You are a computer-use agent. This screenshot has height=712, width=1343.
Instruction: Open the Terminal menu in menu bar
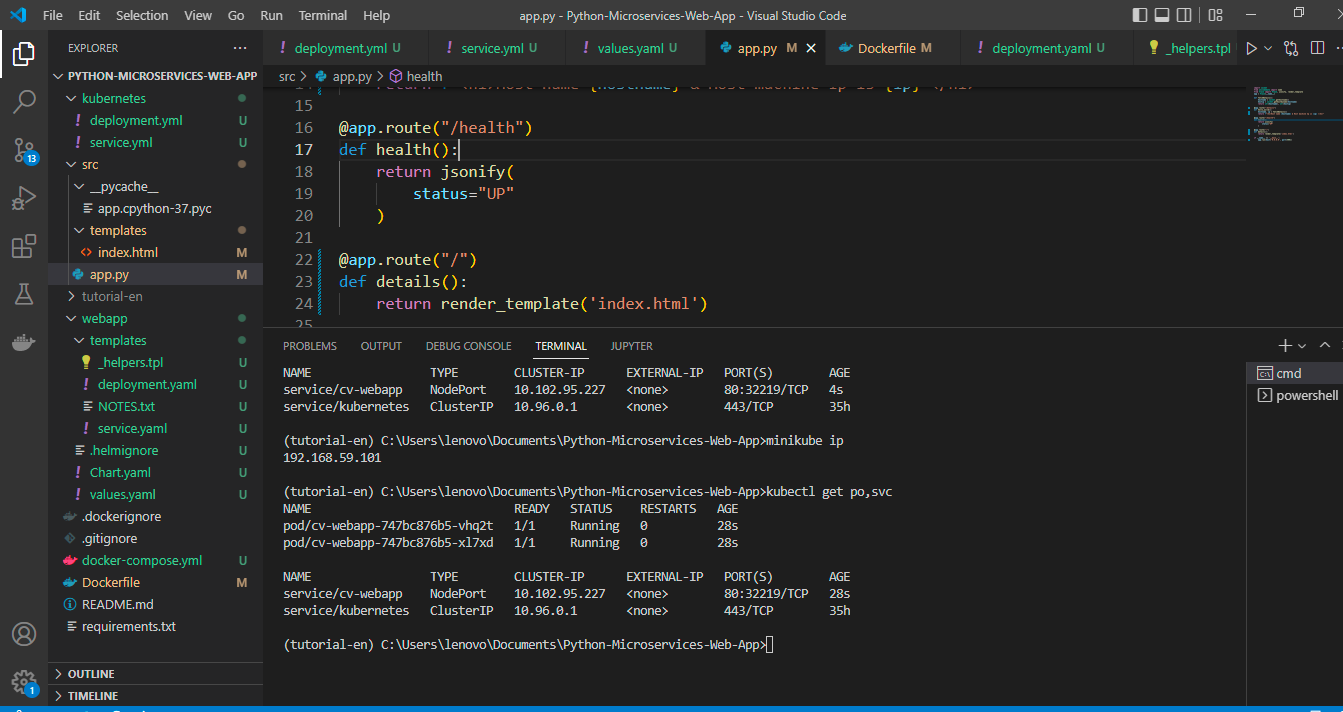click(323, 15)
